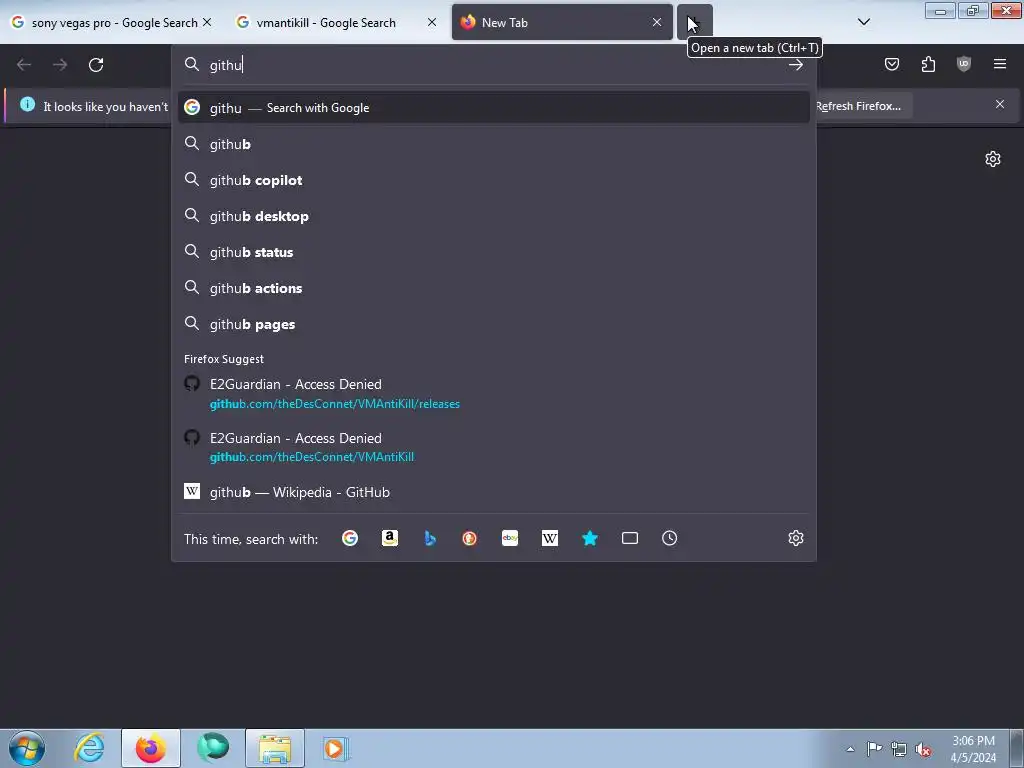Open search settings gear in dropdown
Screen dimensions: 1024x768
pos(795,538)
